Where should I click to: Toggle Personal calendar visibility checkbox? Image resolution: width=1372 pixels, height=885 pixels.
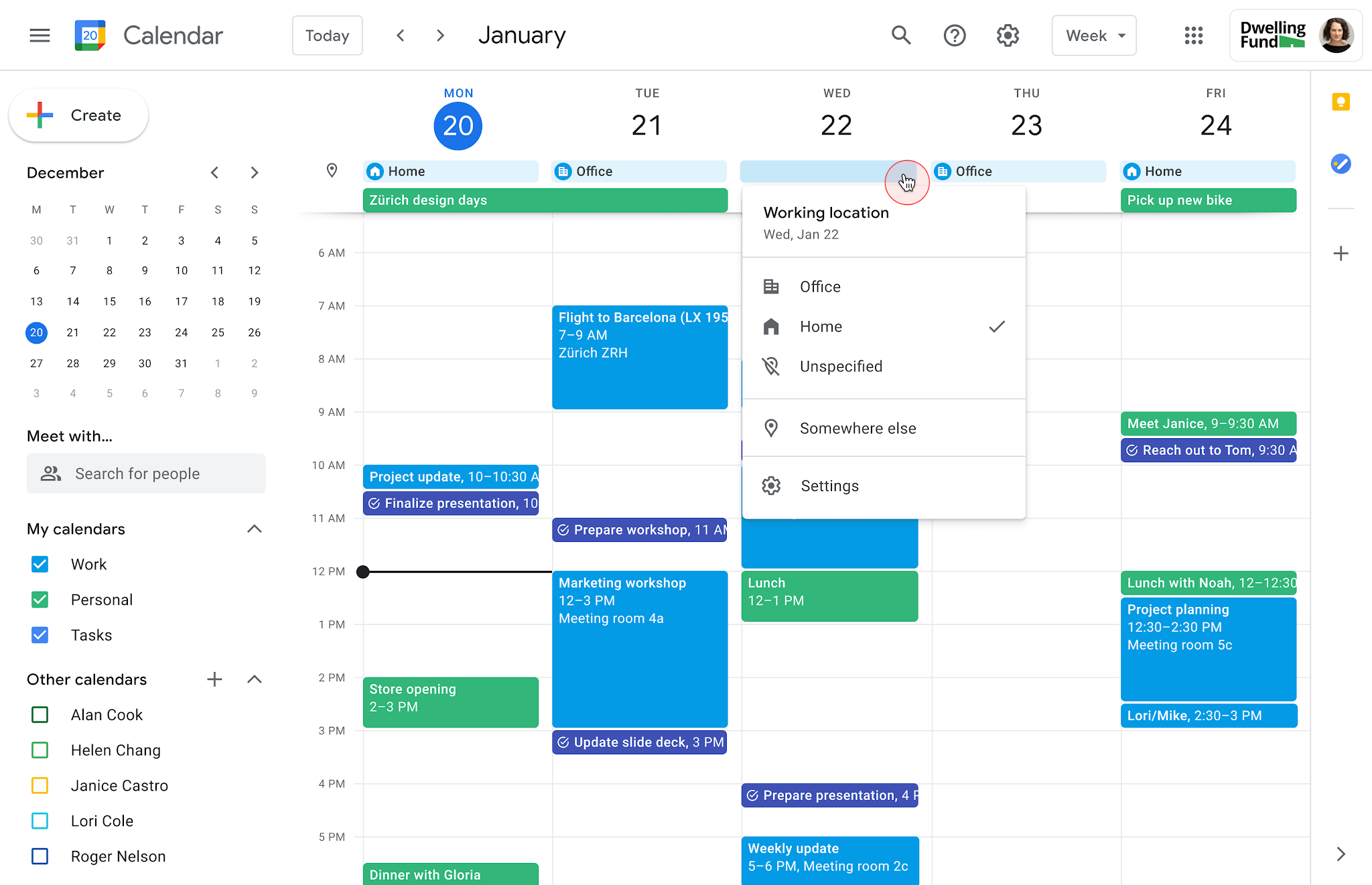(x=40, y=599)
